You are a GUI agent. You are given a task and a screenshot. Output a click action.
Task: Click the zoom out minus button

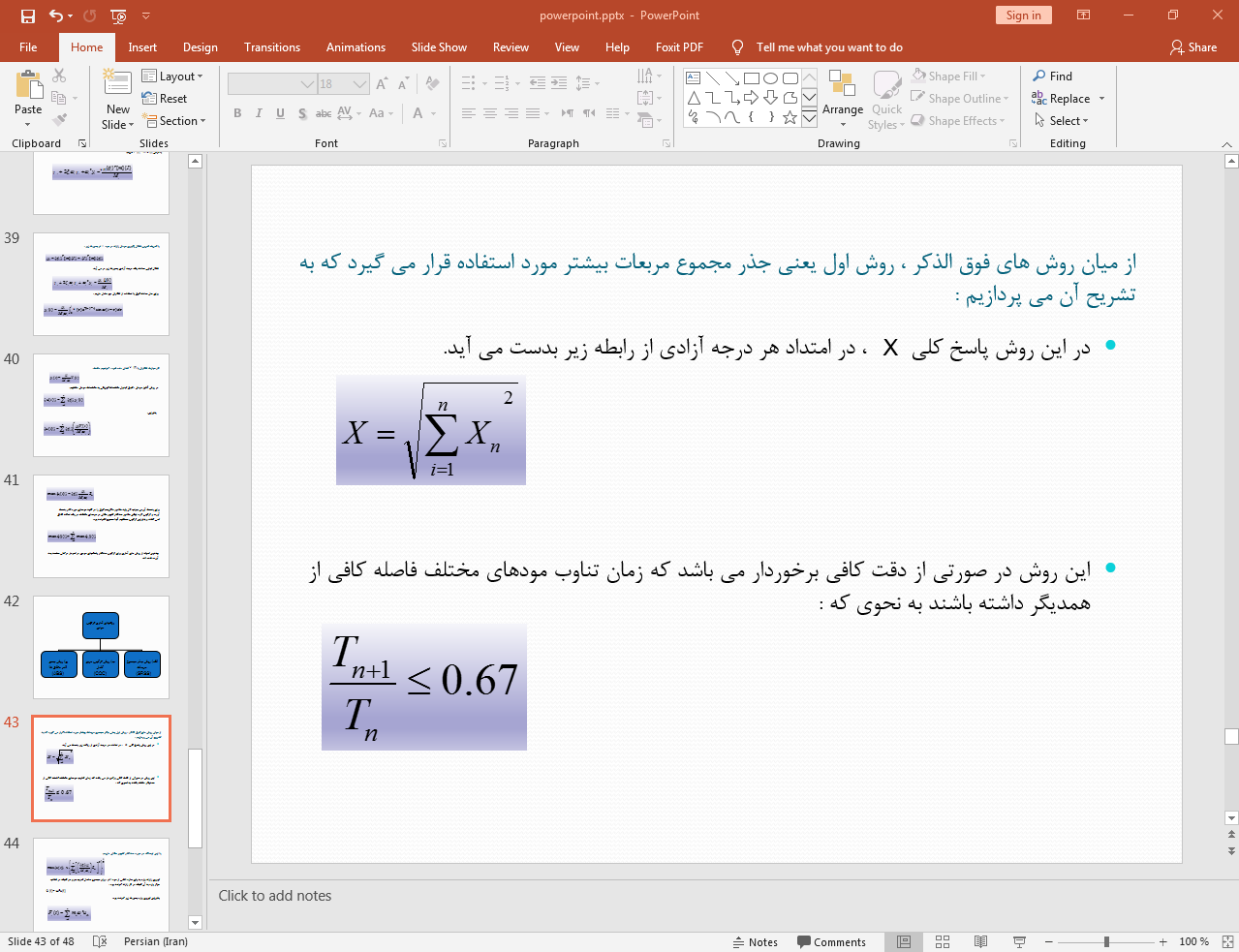click(x=1048, y=941)
